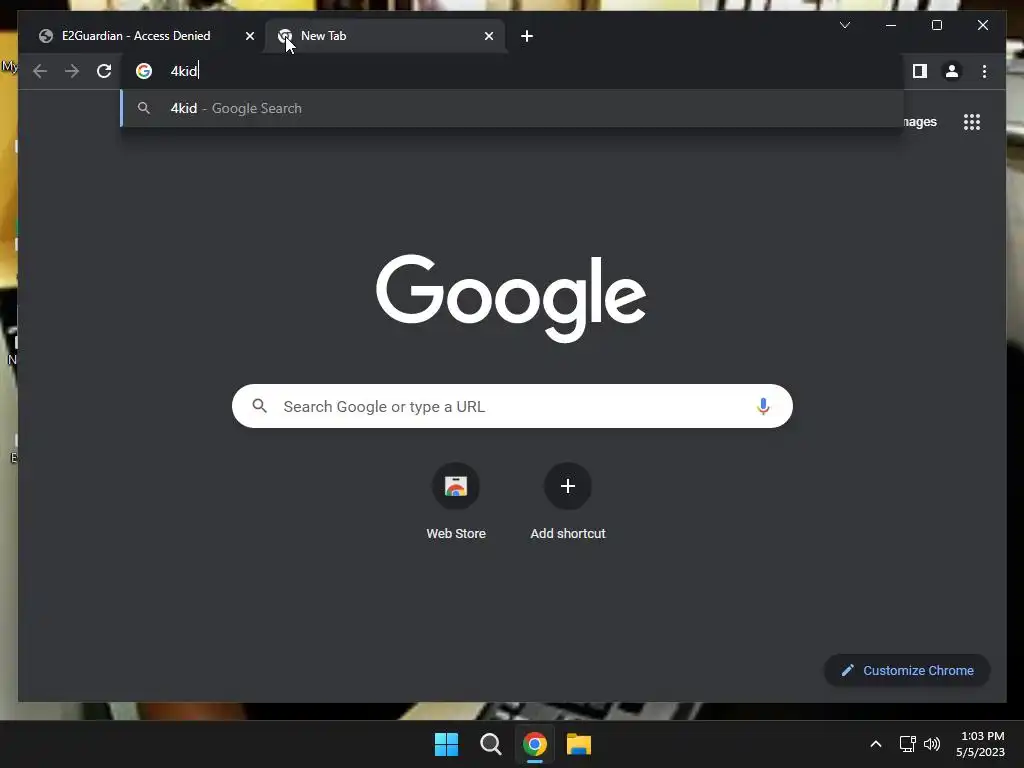Click the Google logo
Image resolution: width=1024 pixels, height=768 pixels.
(x=511, y=298)
